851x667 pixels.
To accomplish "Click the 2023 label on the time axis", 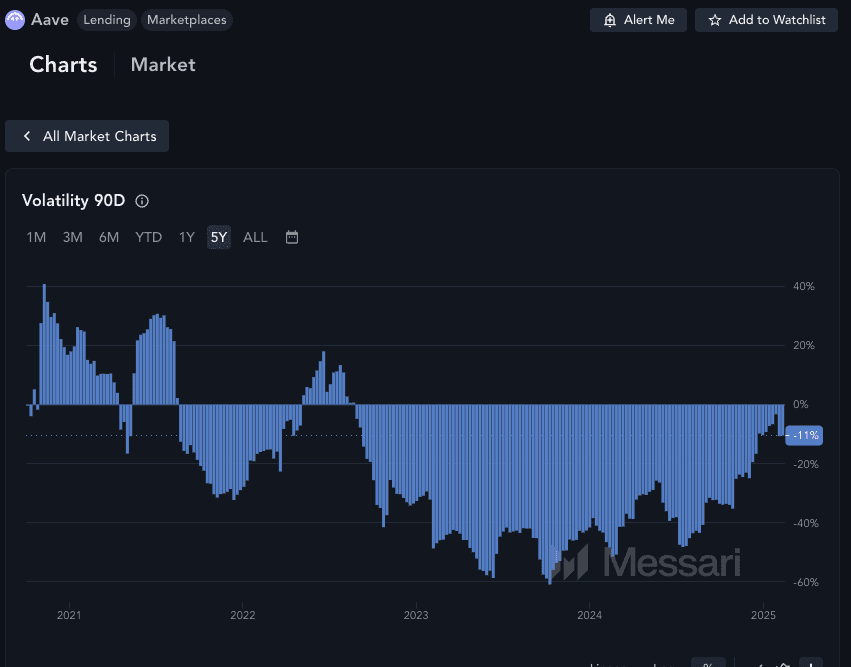I will (x=416, y=615).
